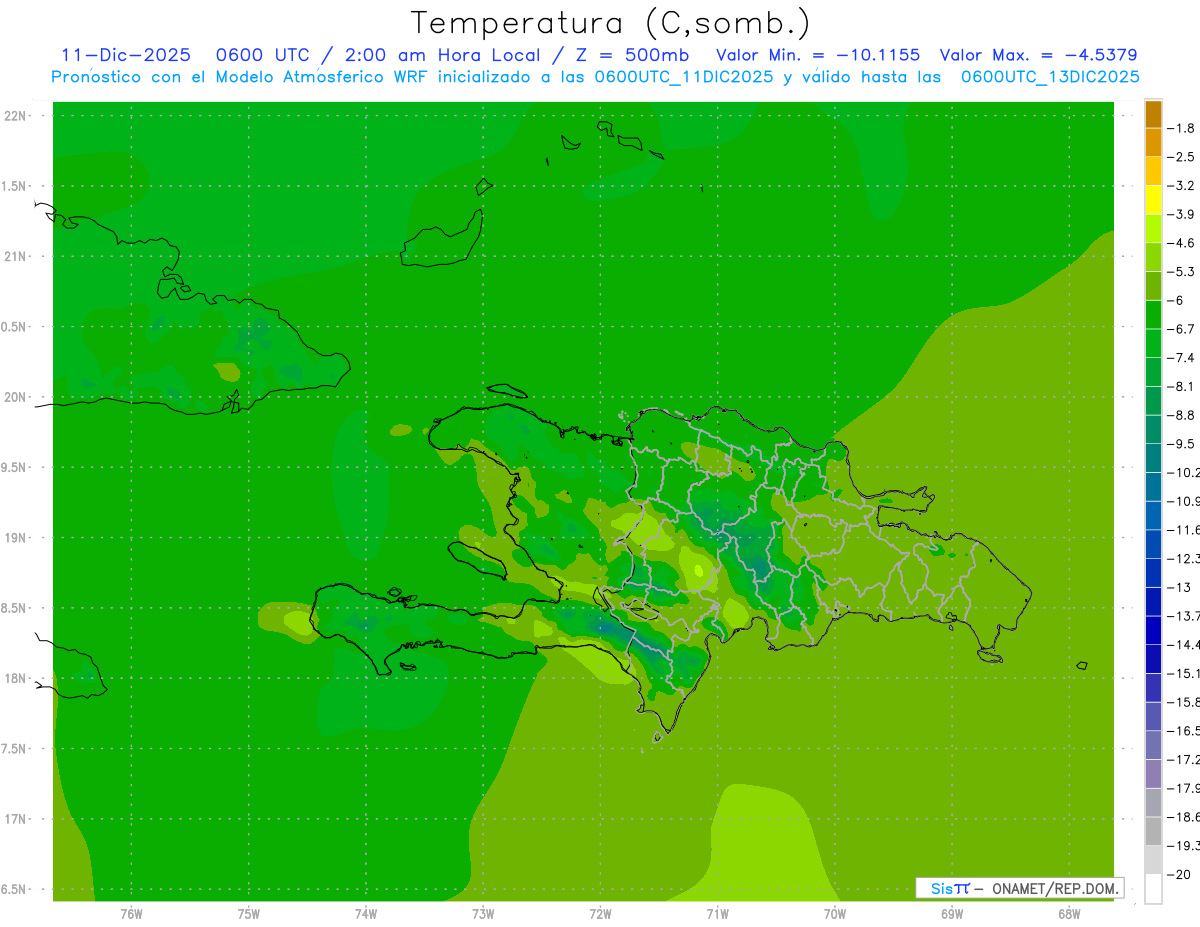Pick legend swatch between -4.6 and -5.3
The width and height of the screenshot is (1200, 927).
coord(1153,257)
